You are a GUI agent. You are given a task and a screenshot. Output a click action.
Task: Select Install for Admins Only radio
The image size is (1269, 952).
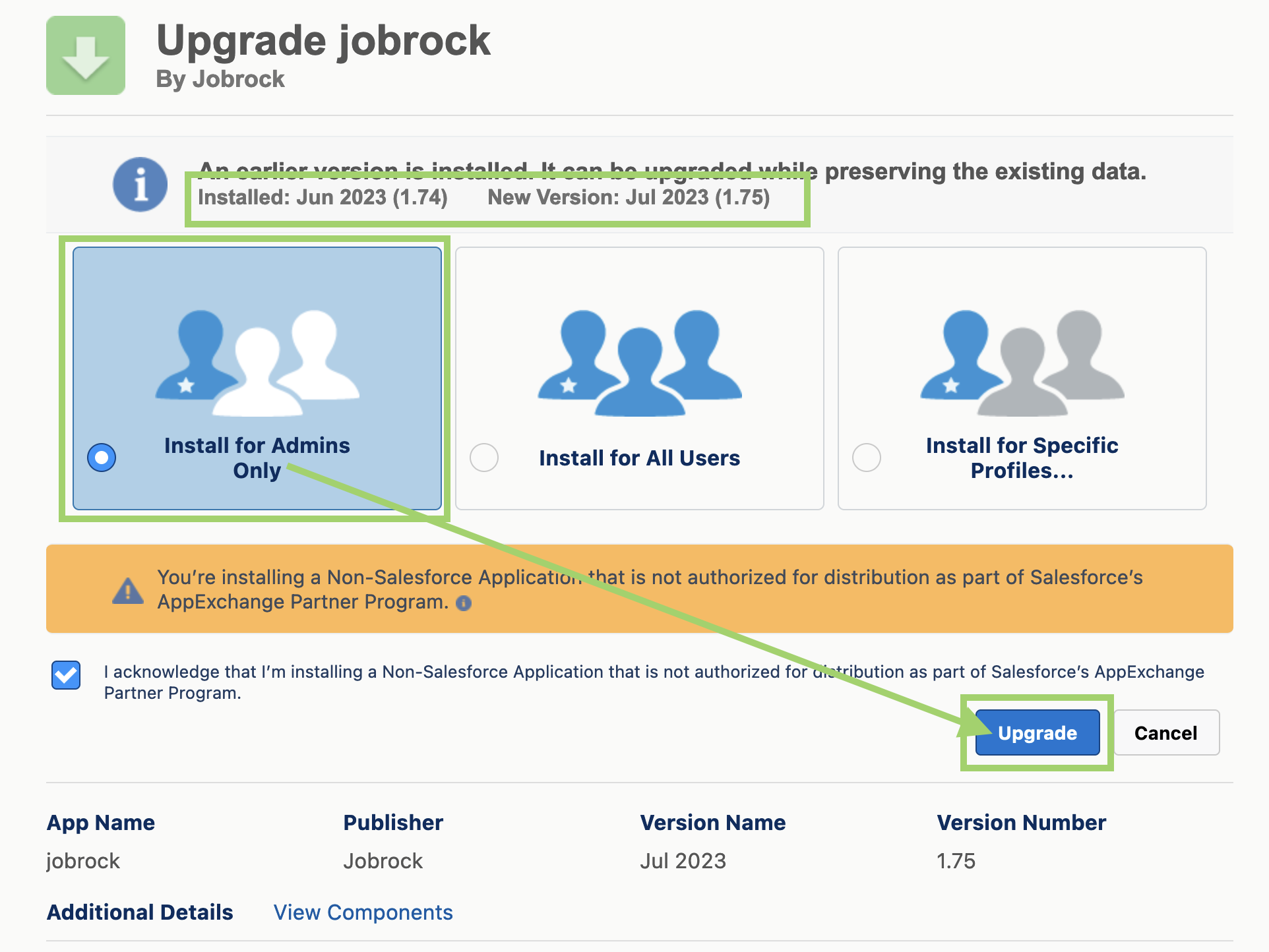click(102, 458)
